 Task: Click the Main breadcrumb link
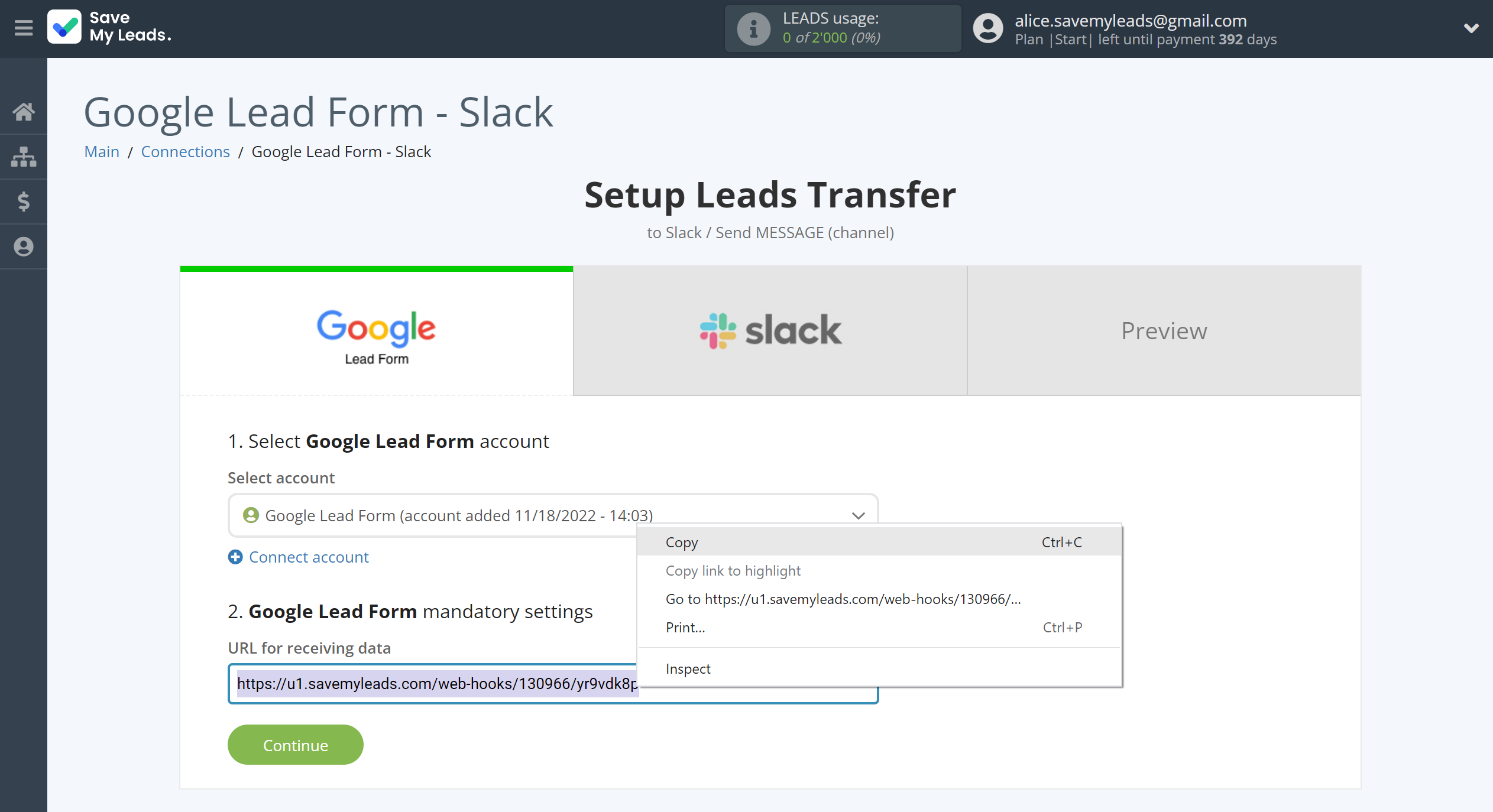(101, 151)
